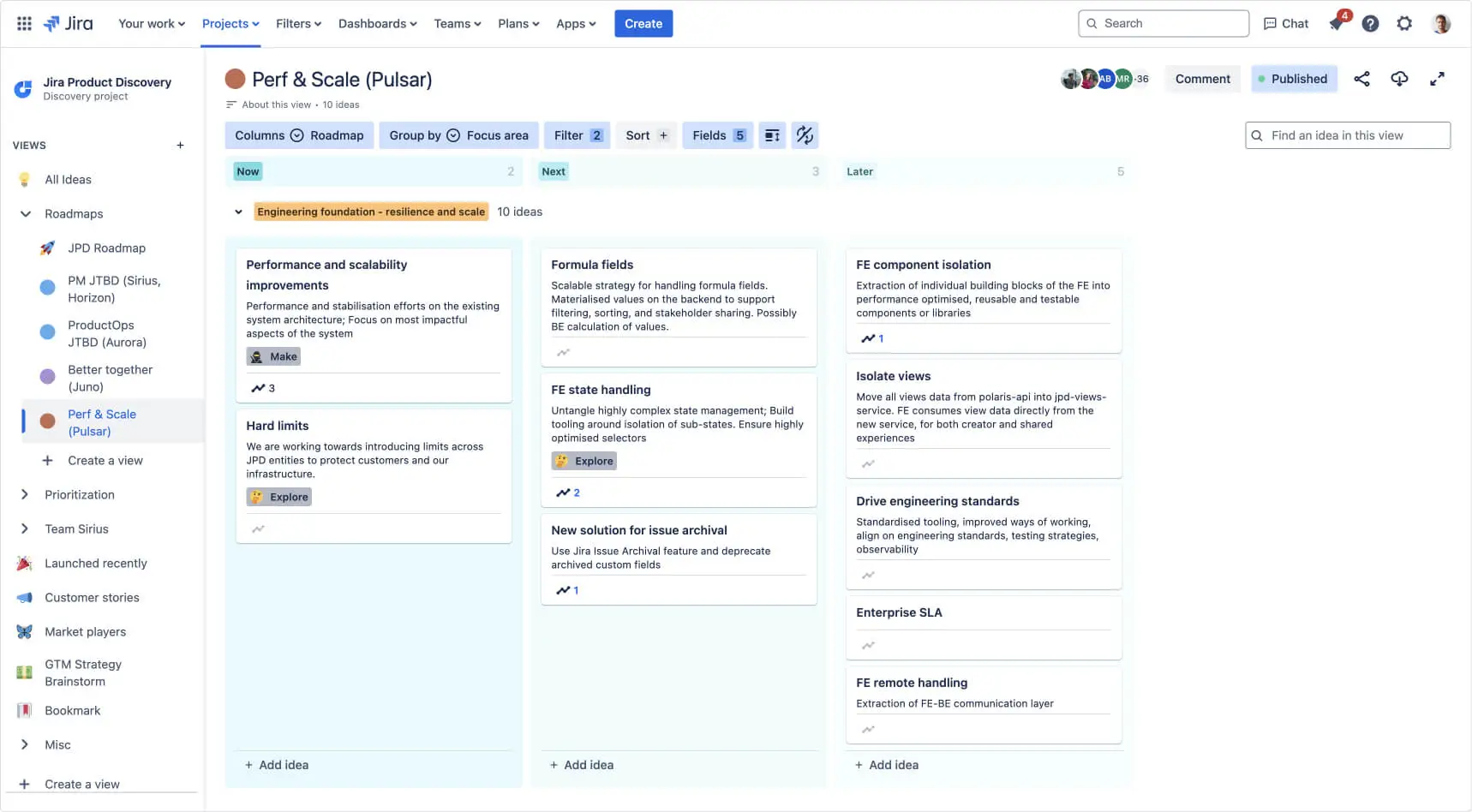Click the cloud export icon

[1399, 79]
